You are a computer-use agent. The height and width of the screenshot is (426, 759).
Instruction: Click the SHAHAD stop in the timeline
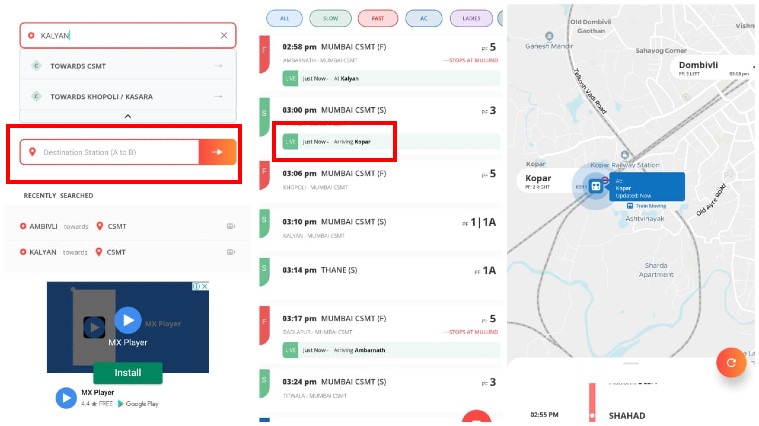pos(627,415)
